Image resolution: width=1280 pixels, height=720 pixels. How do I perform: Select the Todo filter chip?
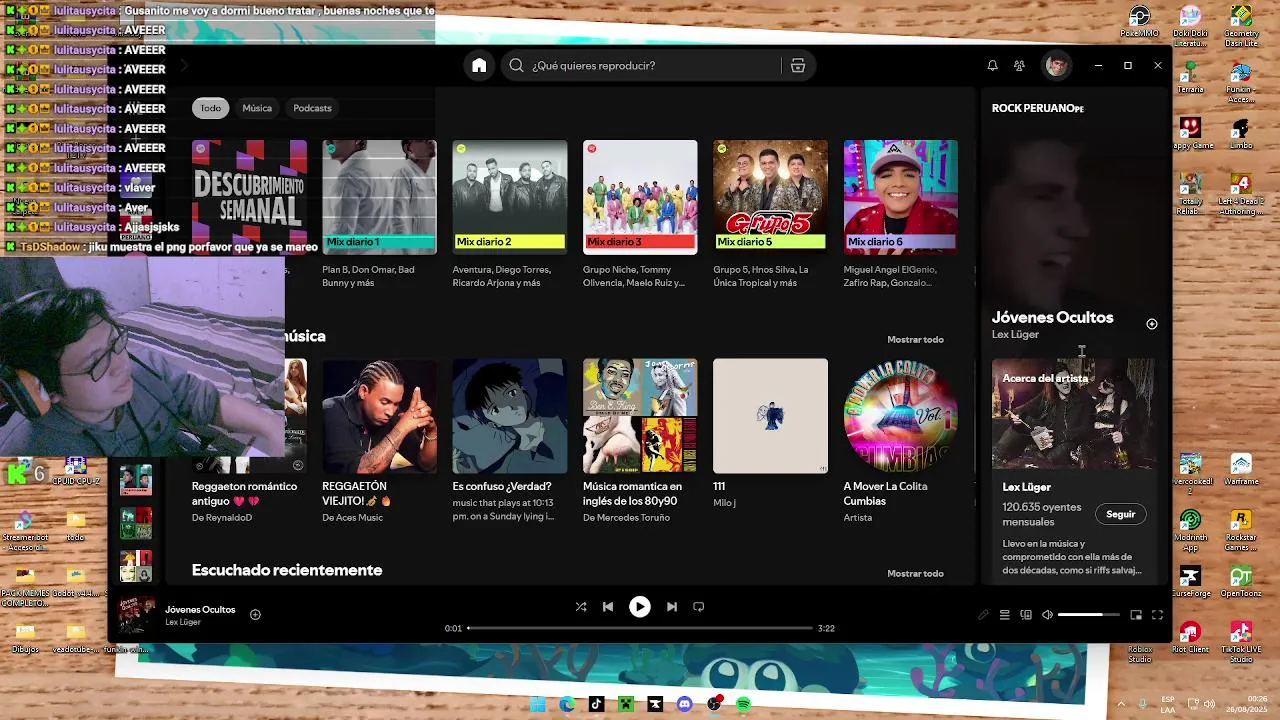[x=210, y=108]
